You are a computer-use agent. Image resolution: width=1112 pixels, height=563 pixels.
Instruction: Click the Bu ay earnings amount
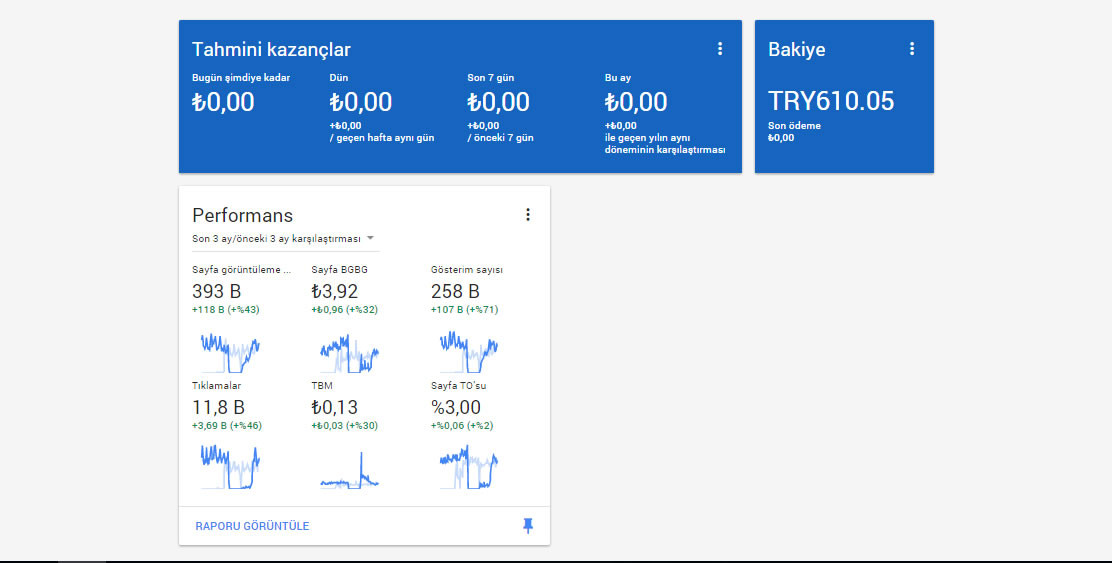click(636, 102)
